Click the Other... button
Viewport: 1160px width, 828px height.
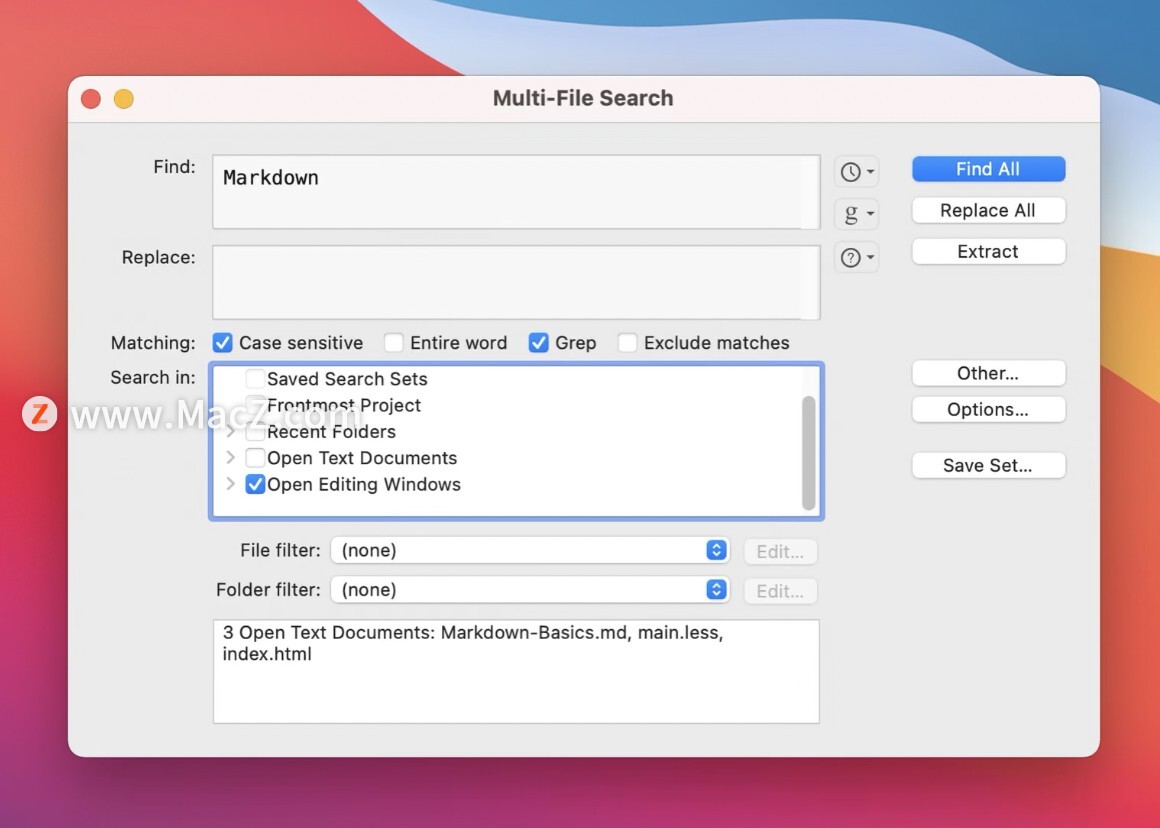pyautogui.click(x=988, y=373)
